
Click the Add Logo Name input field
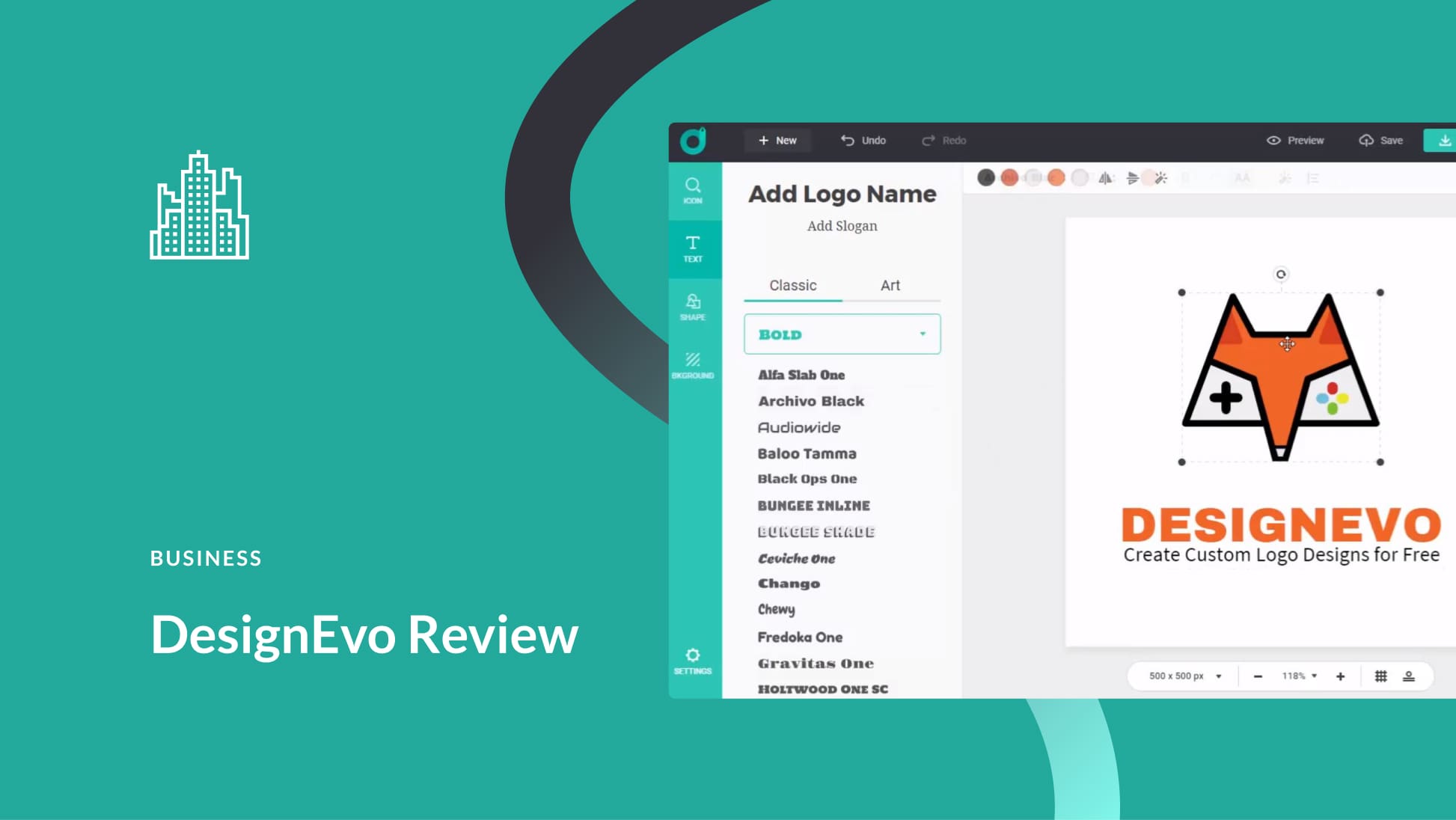(x=841, y=193)
